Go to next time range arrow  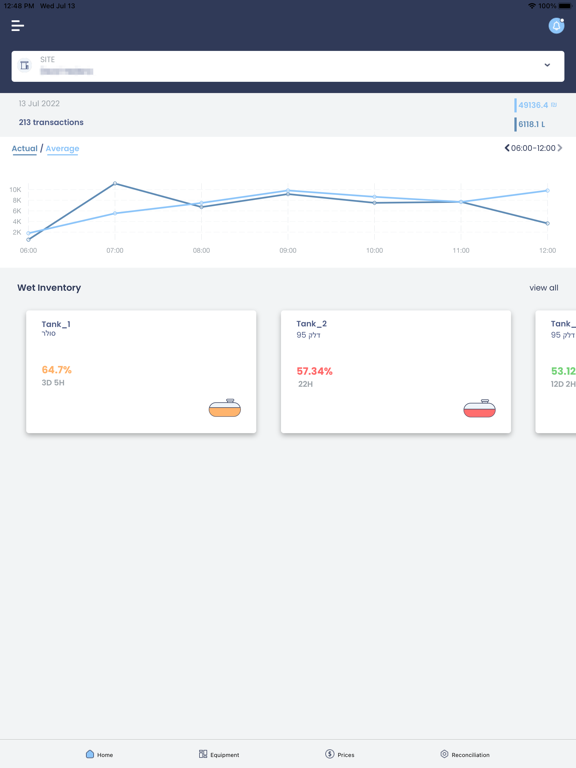pos(560,148)
